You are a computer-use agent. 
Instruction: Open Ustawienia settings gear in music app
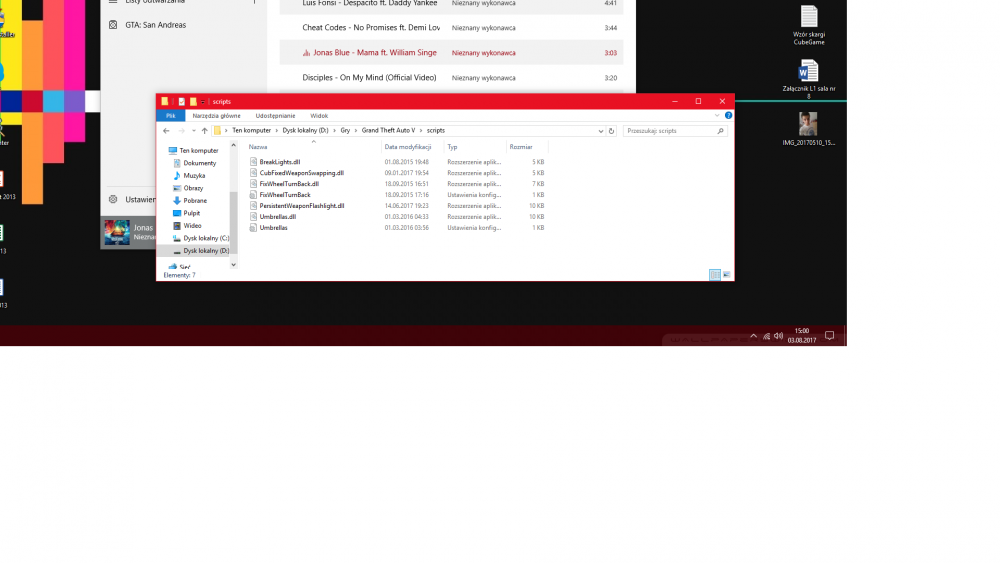tap(113, 200)
